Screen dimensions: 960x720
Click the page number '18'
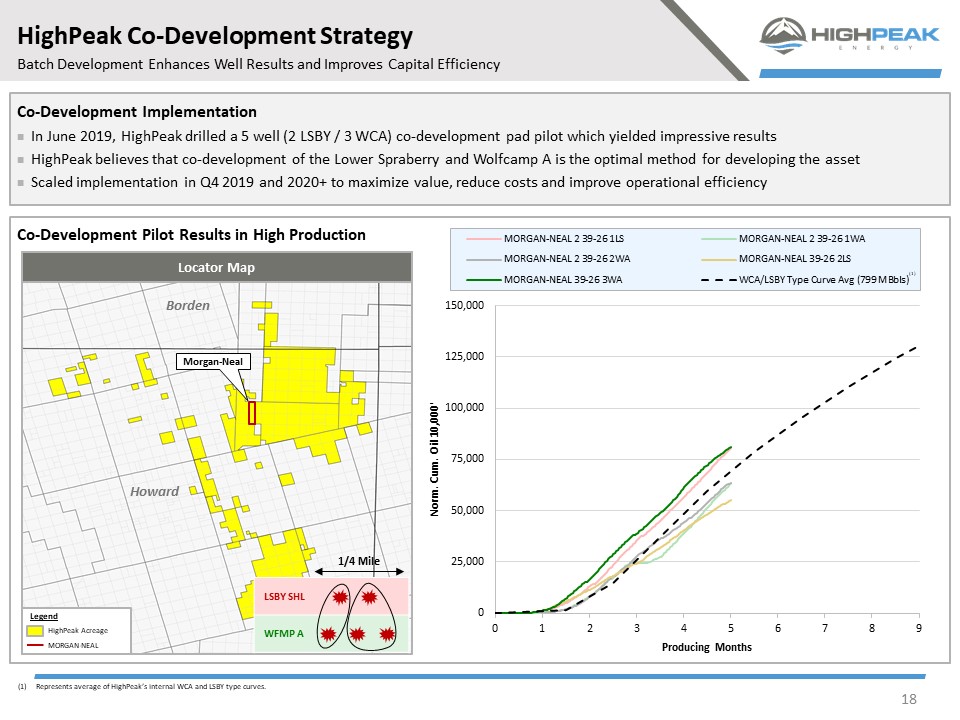pos(909,699)
